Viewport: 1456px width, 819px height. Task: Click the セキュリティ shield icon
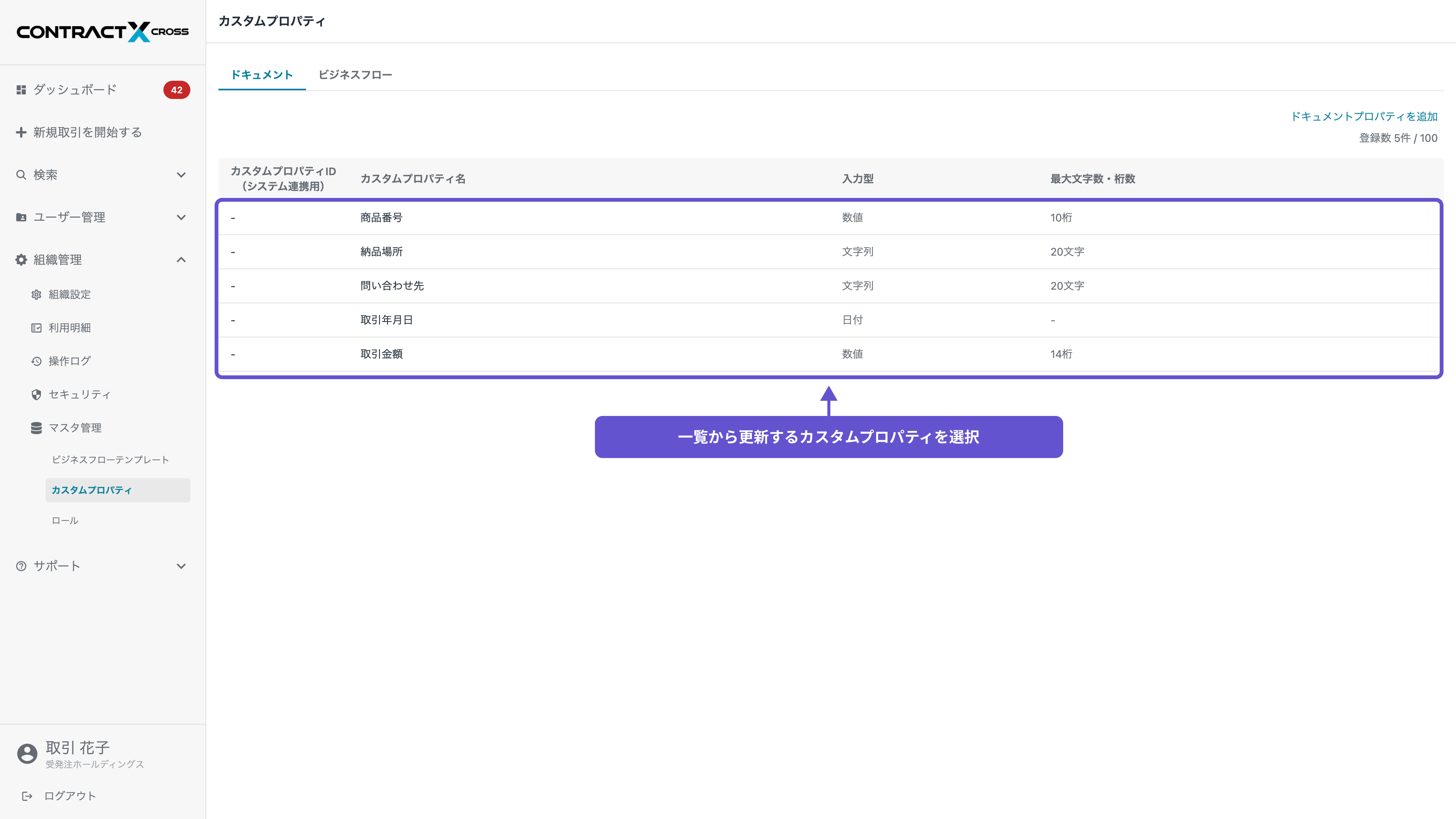point(36,394)
